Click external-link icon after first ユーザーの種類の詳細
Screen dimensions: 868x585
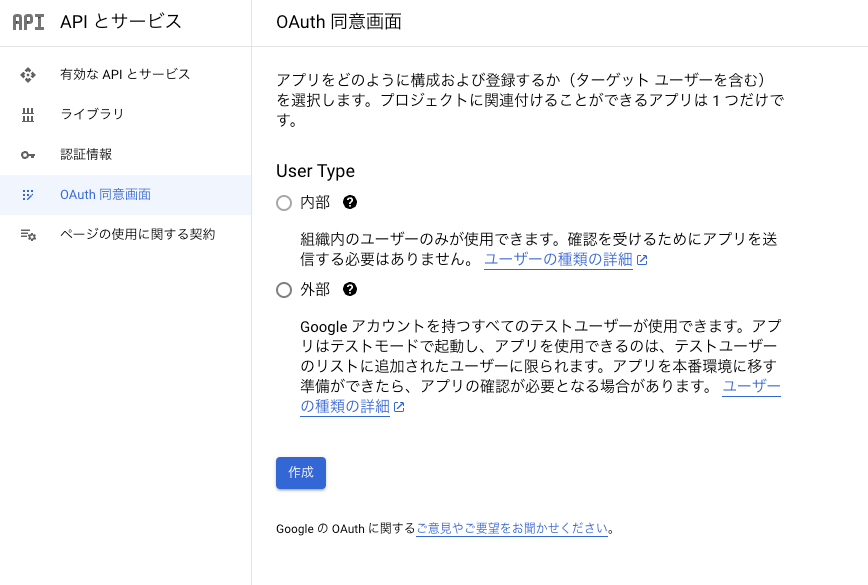[x=643, y=260]
